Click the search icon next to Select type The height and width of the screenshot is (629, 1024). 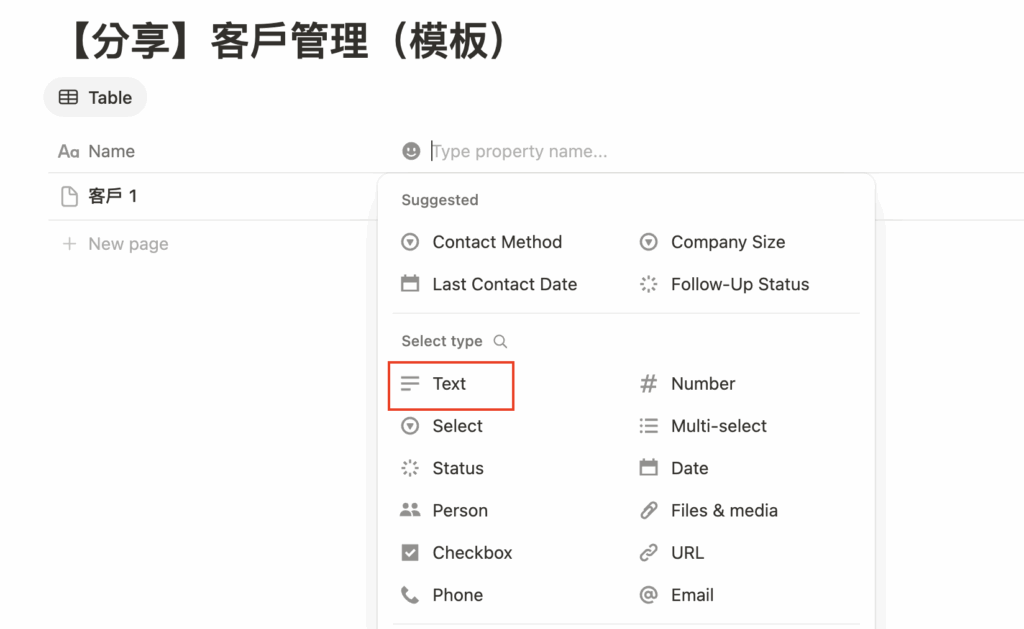click(500, 341)
